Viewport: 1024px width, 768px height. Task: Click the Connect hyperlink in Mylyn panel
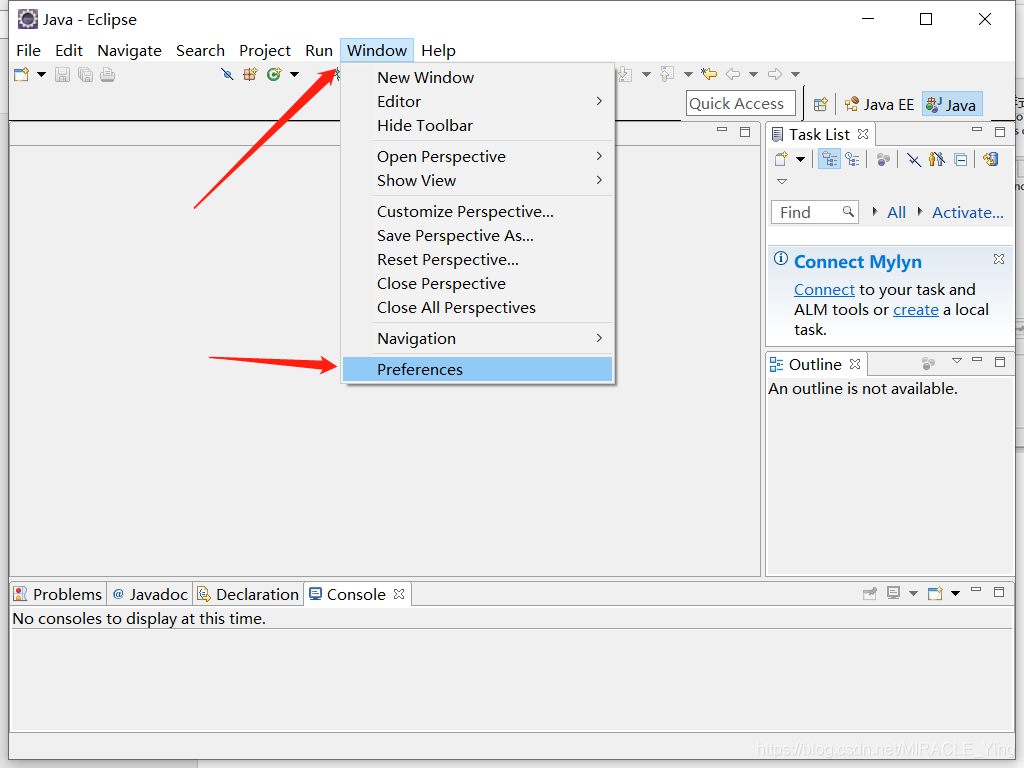point(824,289)
